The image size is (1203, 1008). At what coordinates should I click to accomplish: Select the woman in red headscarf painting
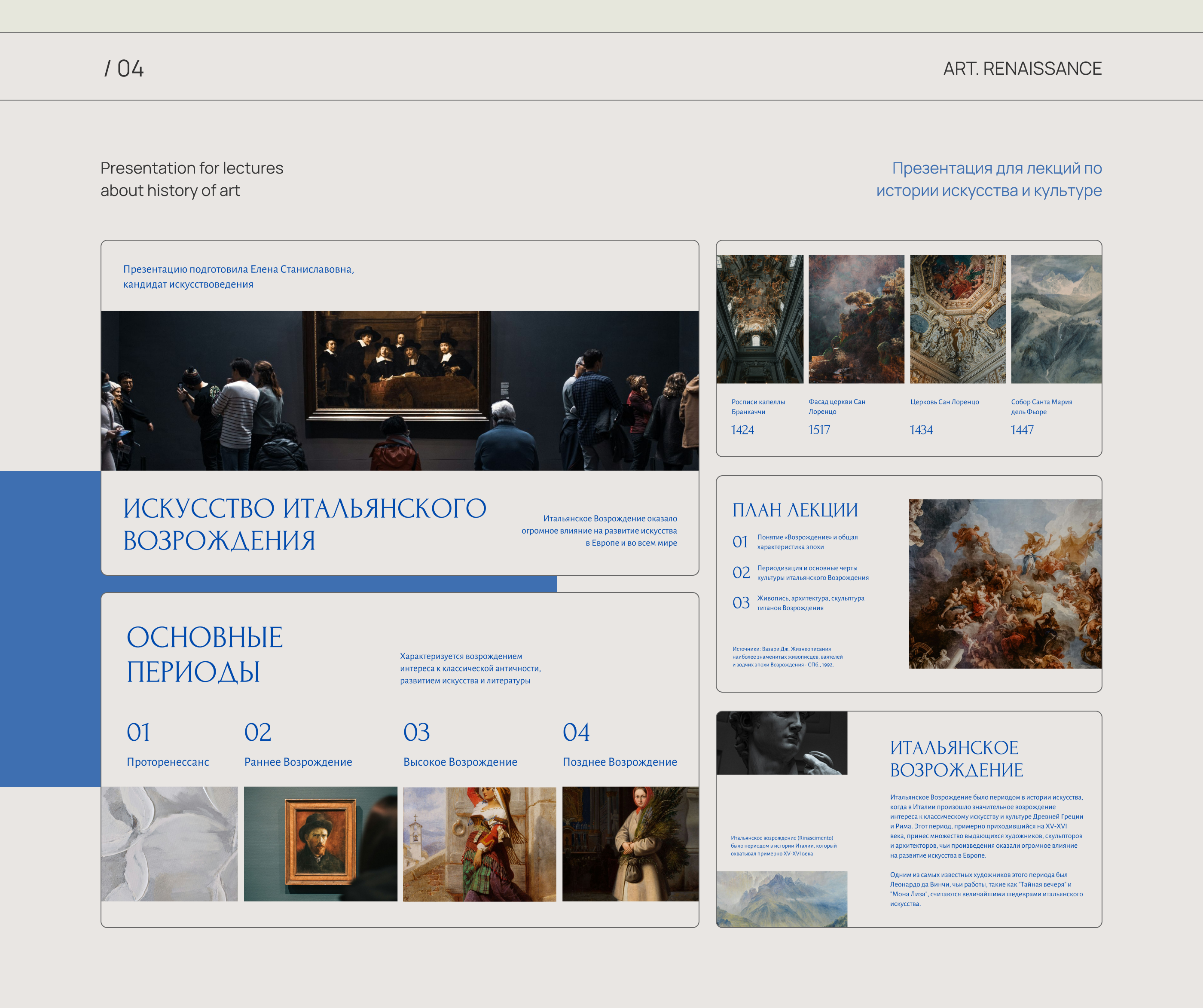pyautogui.click(x=630, y=843)
